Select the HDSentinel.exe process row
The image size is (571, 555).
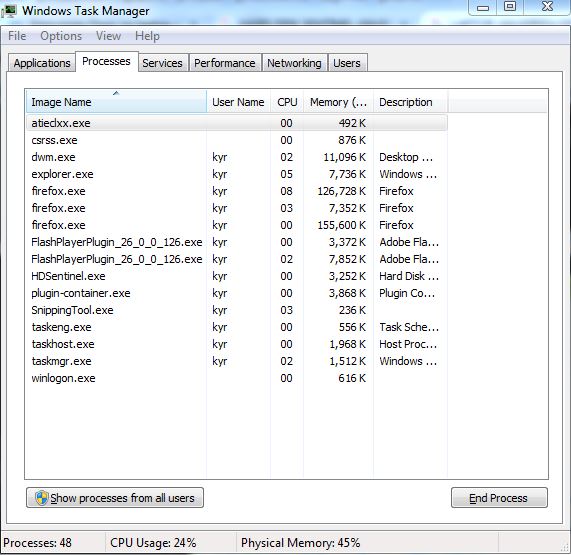[237, 276]
